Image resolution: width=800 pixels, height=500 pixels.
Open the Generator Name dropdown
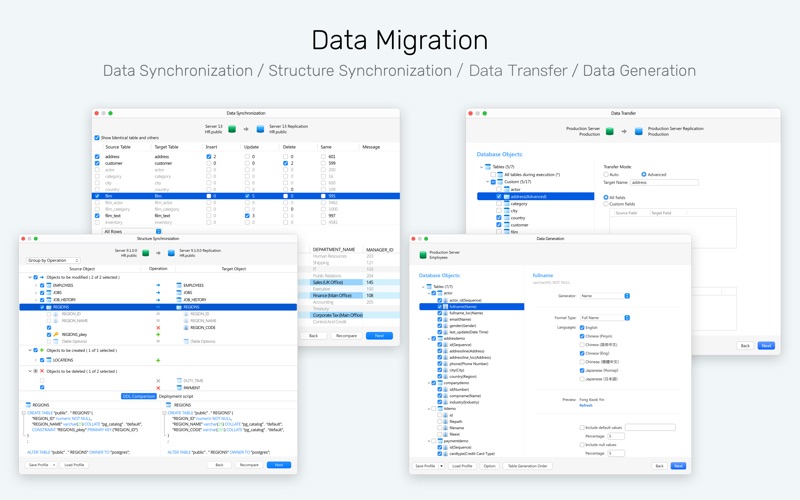pos(605,296)
